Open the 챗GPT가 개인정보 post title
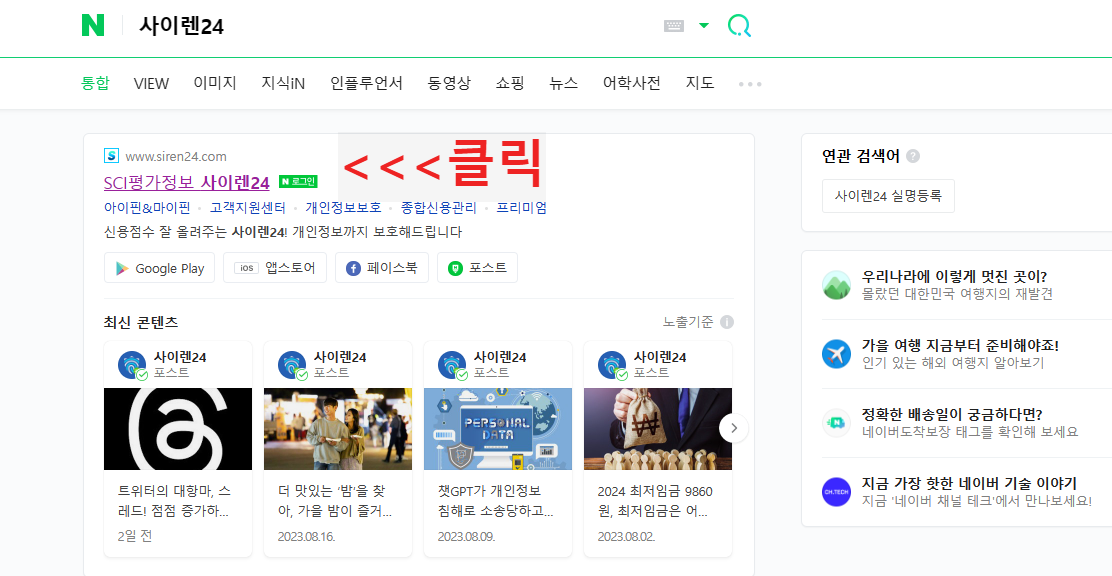Screen dimensions: 1112x576 click(496, 501)
